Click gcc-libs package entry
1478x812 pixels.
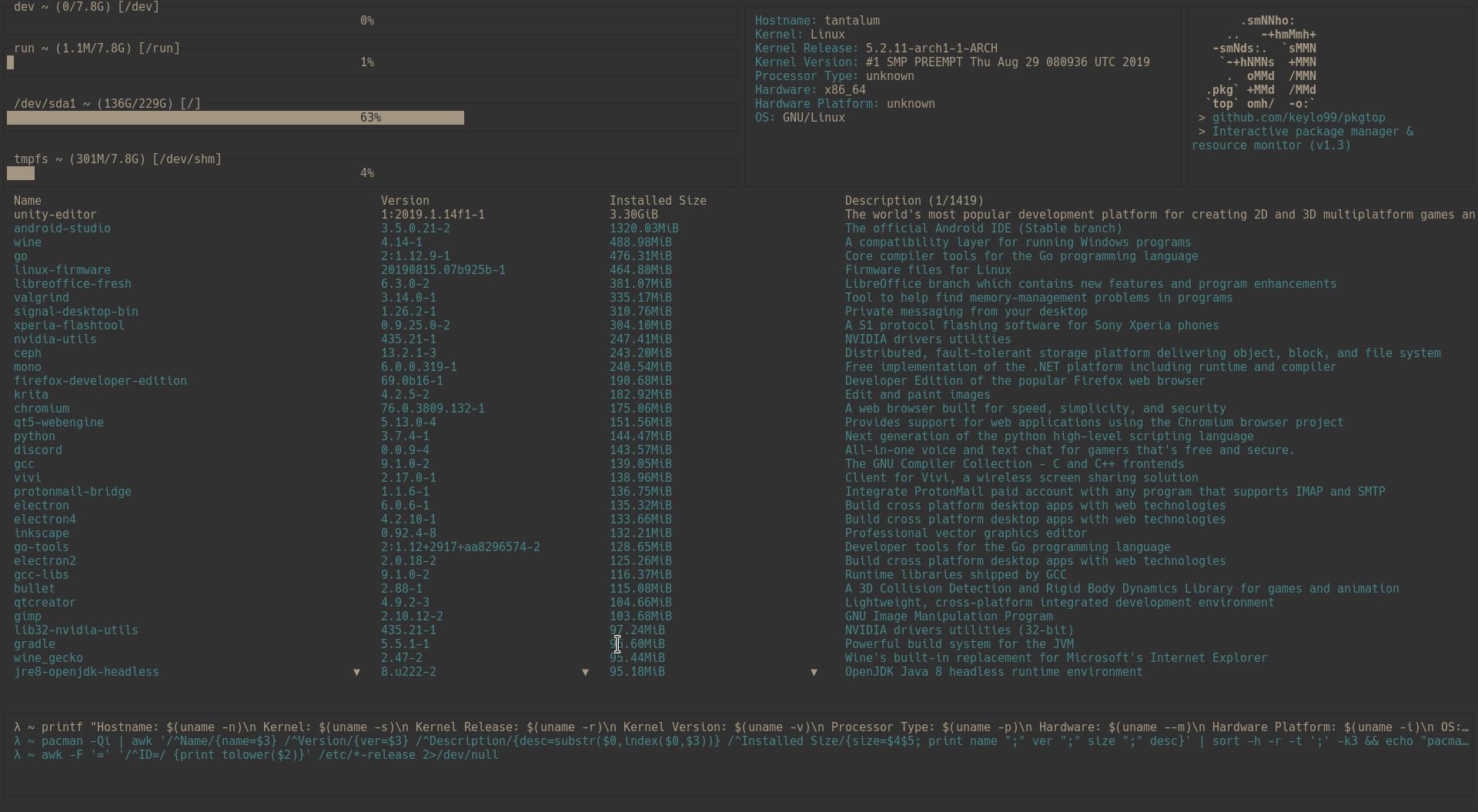click(x=42, y=575)
